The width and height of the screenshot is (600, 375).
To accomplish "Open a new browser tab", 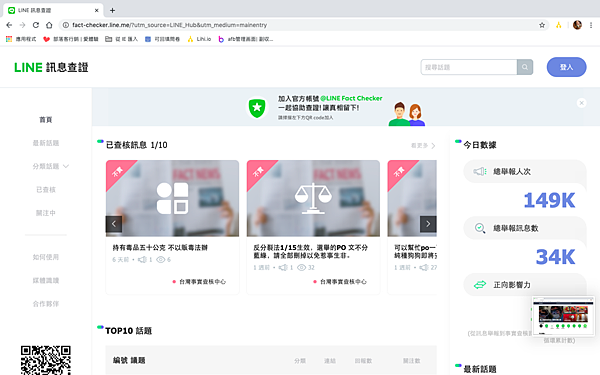I will (x=112, y=10).
